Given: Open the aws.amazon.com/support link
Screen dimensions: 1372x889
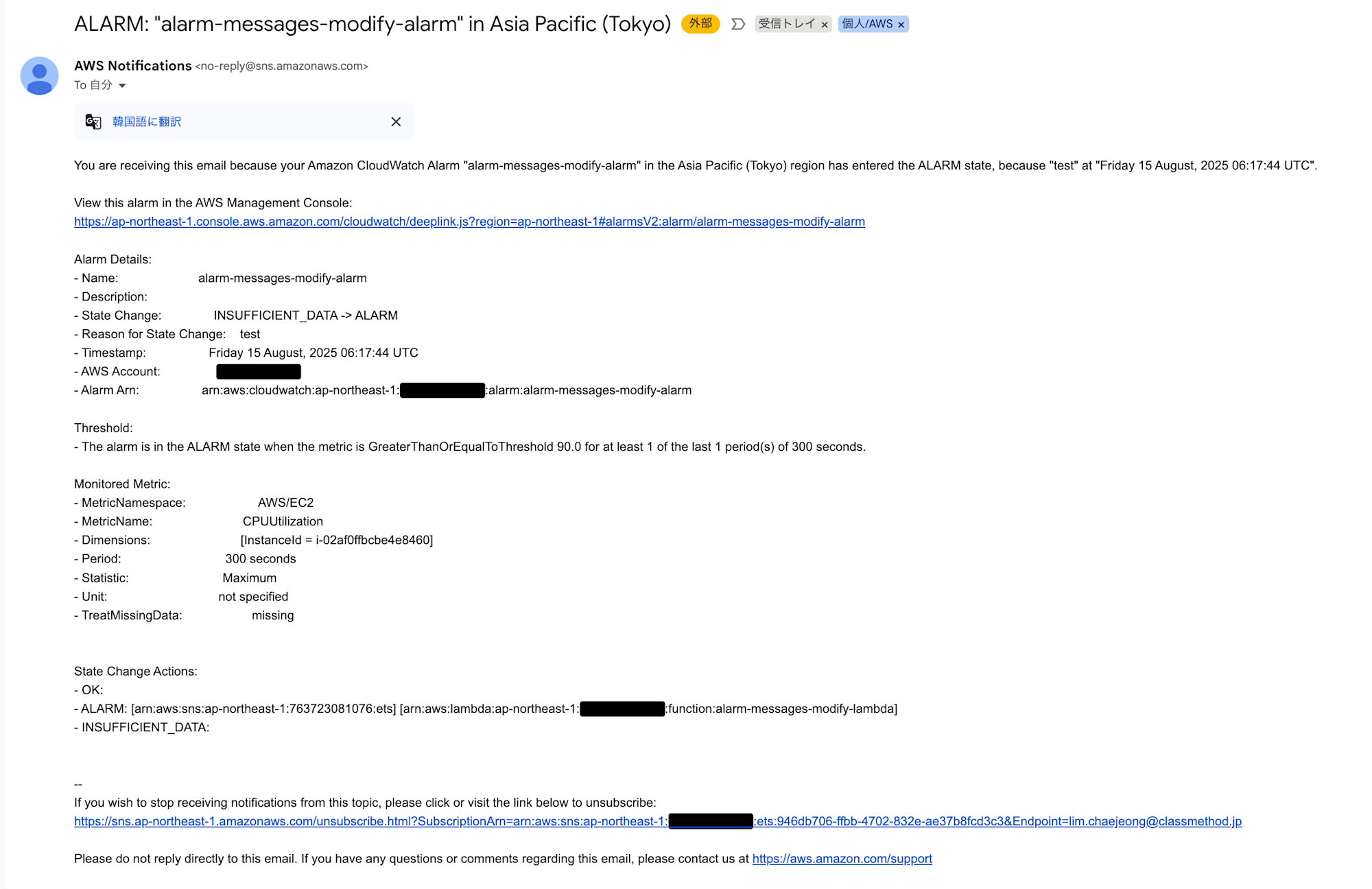Looking at the screenshot, I should [x=842, y=859].
